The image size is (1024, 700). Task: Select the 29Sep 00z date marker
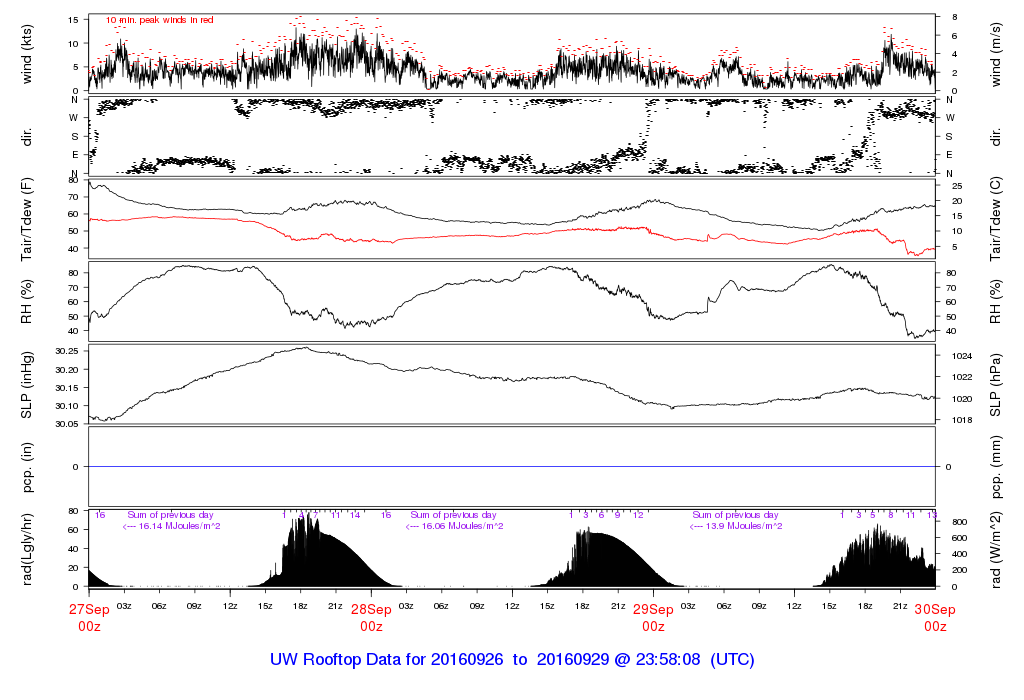pyautogui.click(x=653, y=617)
